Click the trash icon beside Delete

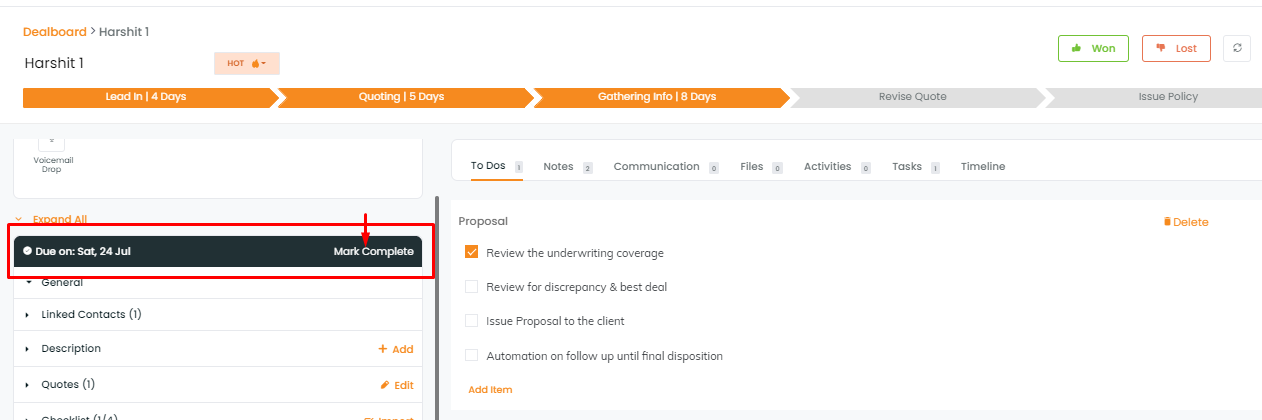pyautogui.click(x=1167, y=222)
